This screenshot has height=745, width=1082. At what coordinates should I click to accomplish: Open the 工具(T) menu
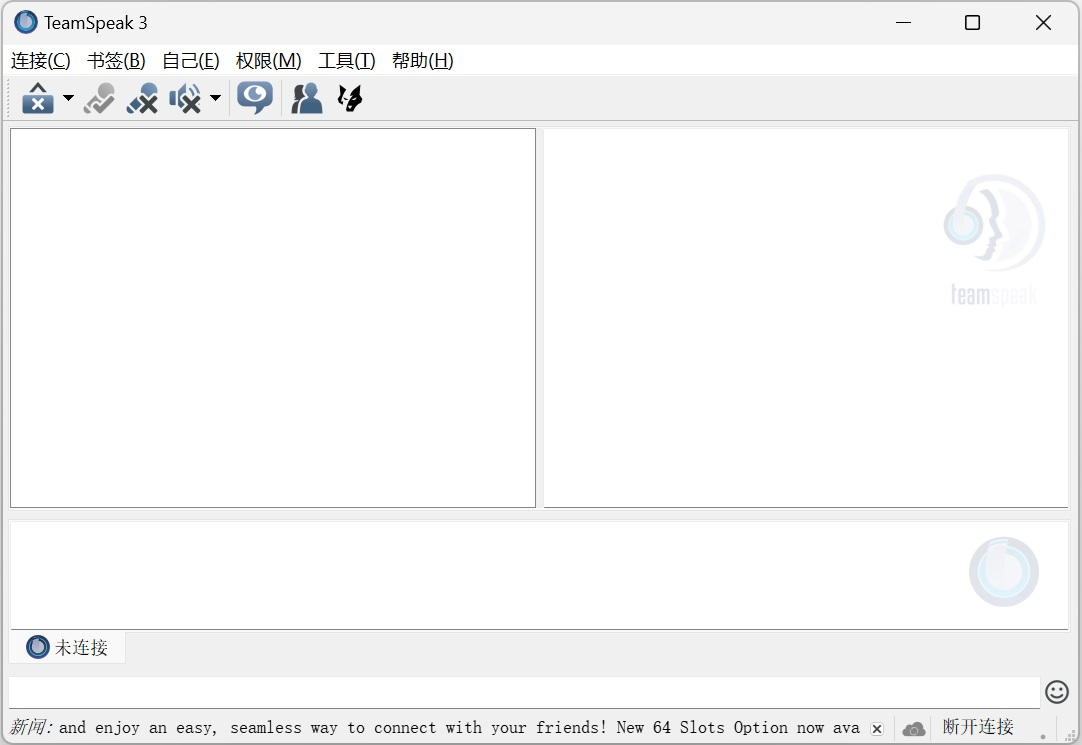(x=346, y=61)
